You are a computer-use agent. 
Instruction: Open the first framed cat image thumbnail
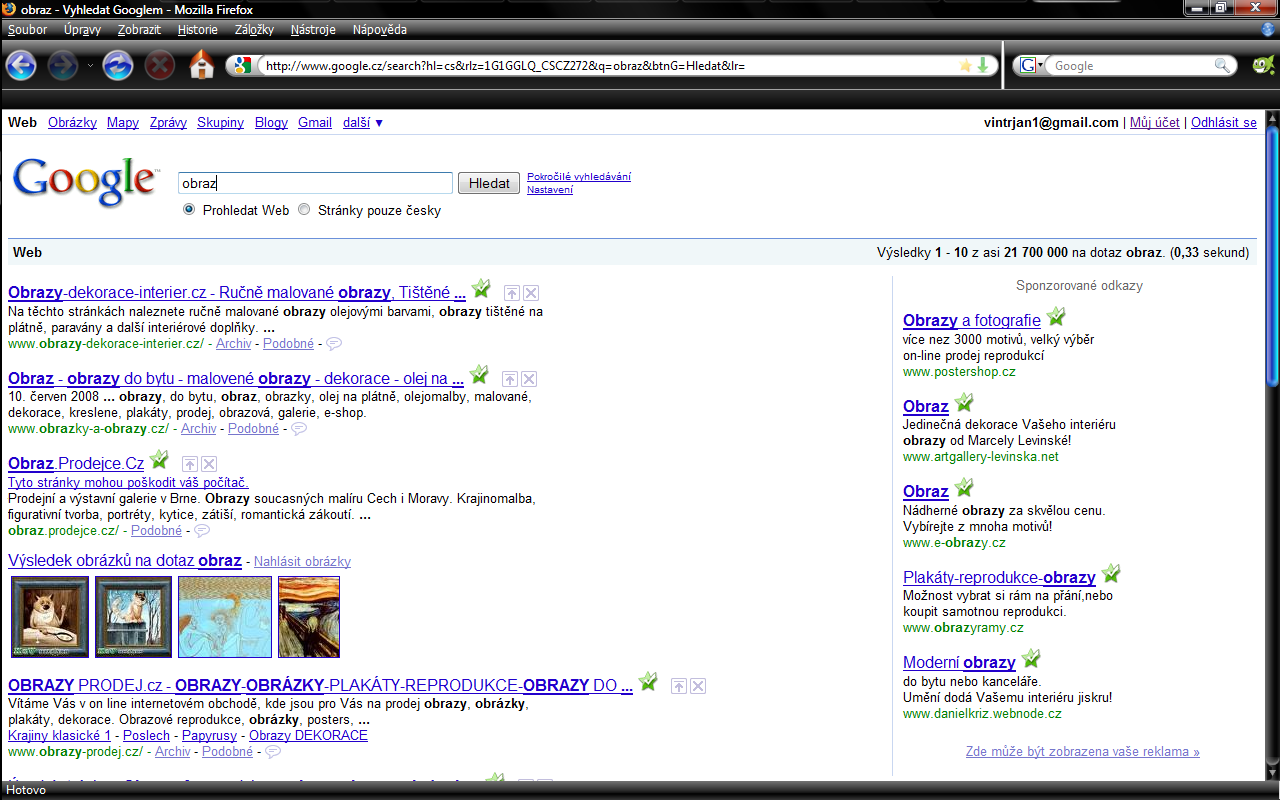point(50,617)
